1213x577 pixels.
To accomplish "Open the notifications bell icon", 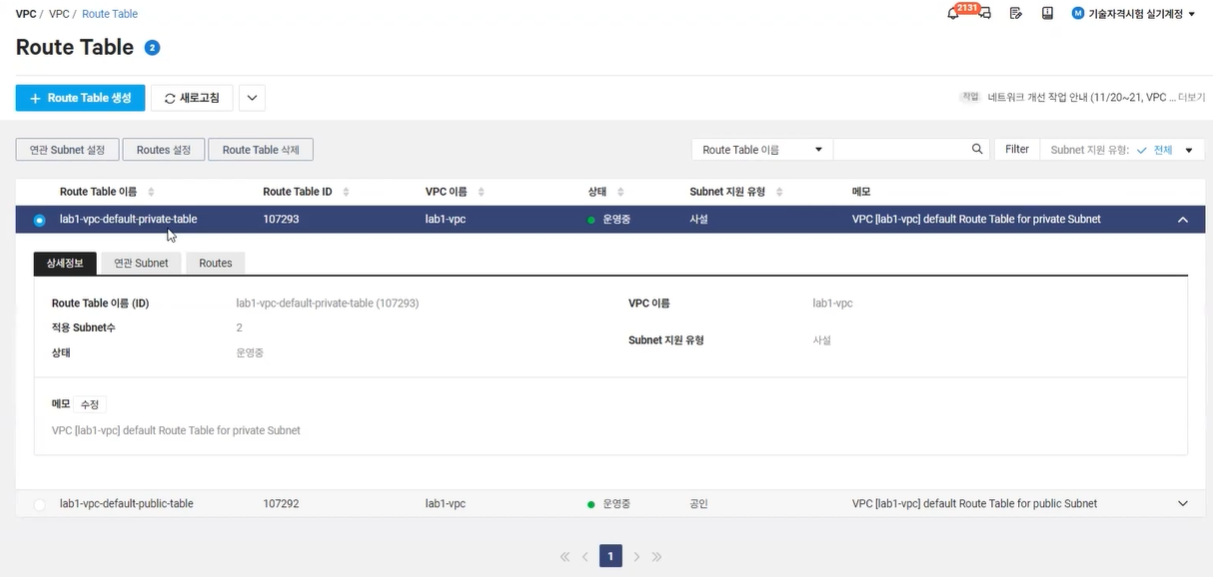I will pos(953,13).
